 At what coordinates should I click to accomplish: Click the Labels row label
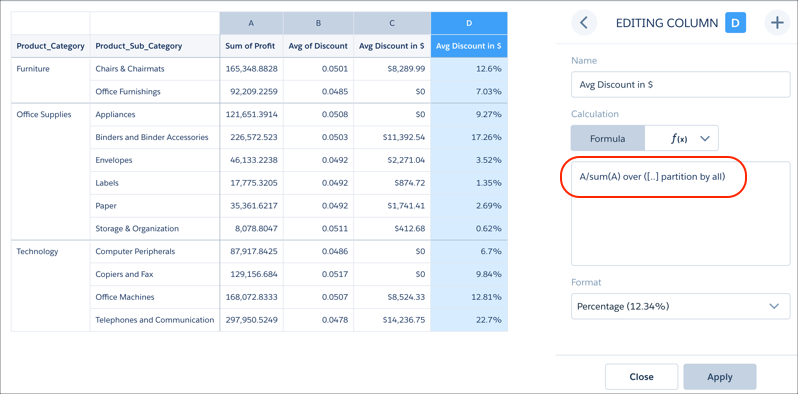click(107, 183)
